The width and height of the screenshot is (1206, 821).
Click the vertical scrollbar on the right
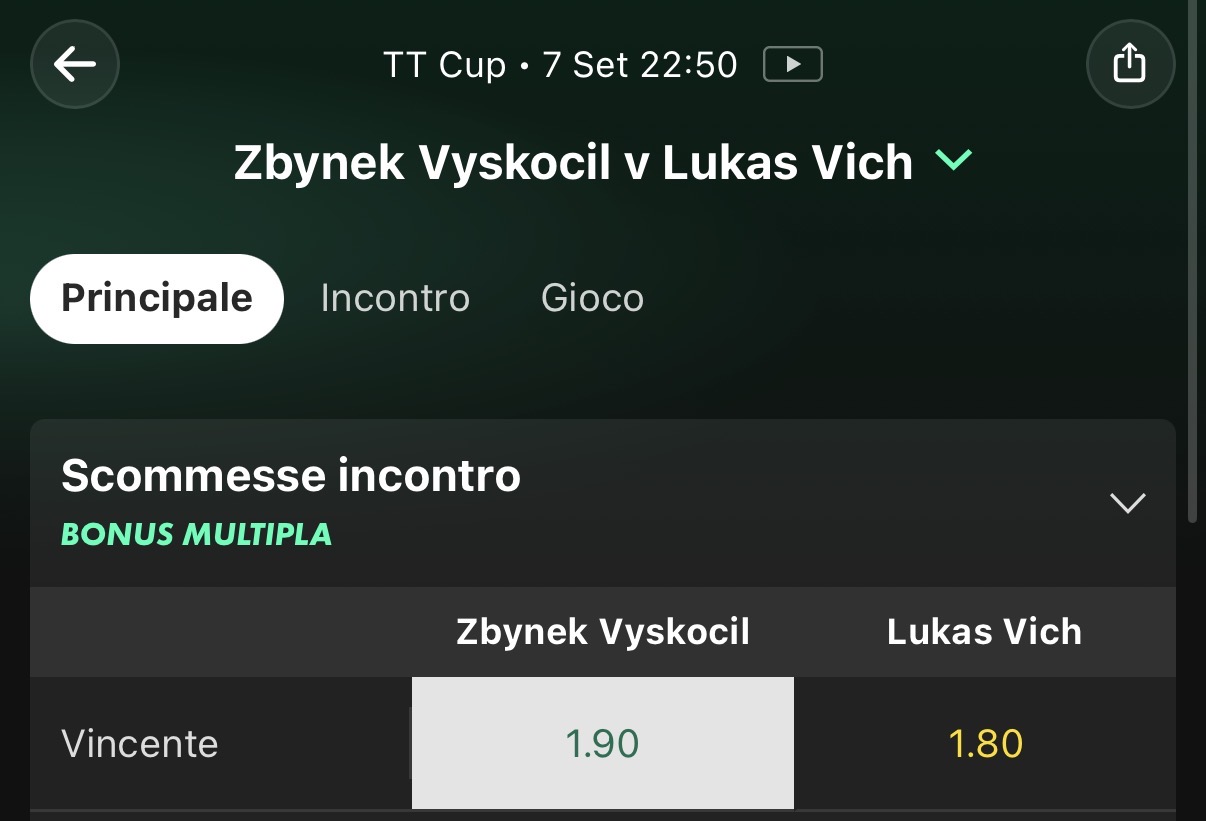pyautogui.click(x=1192, y=260)
